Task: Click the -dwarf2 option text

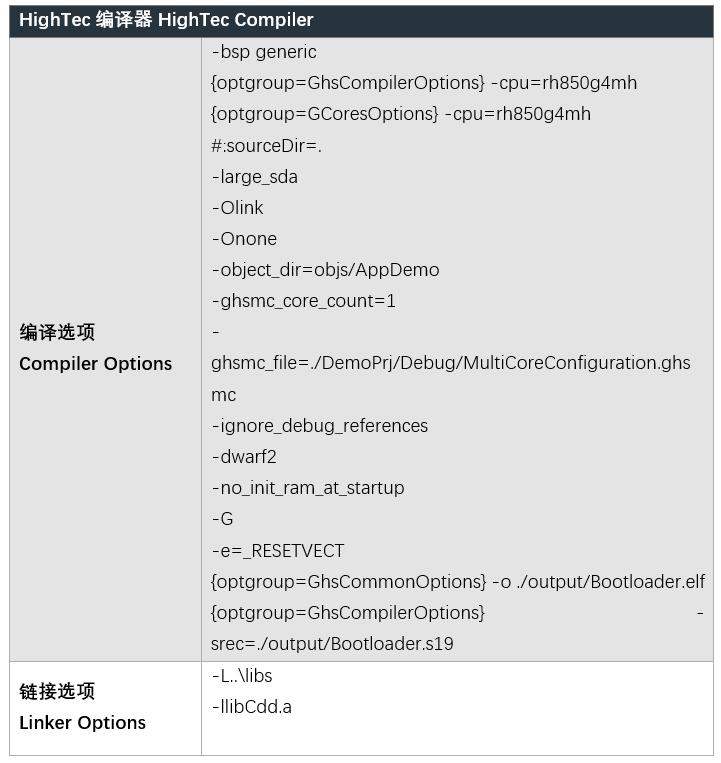Action: (244, 457)
